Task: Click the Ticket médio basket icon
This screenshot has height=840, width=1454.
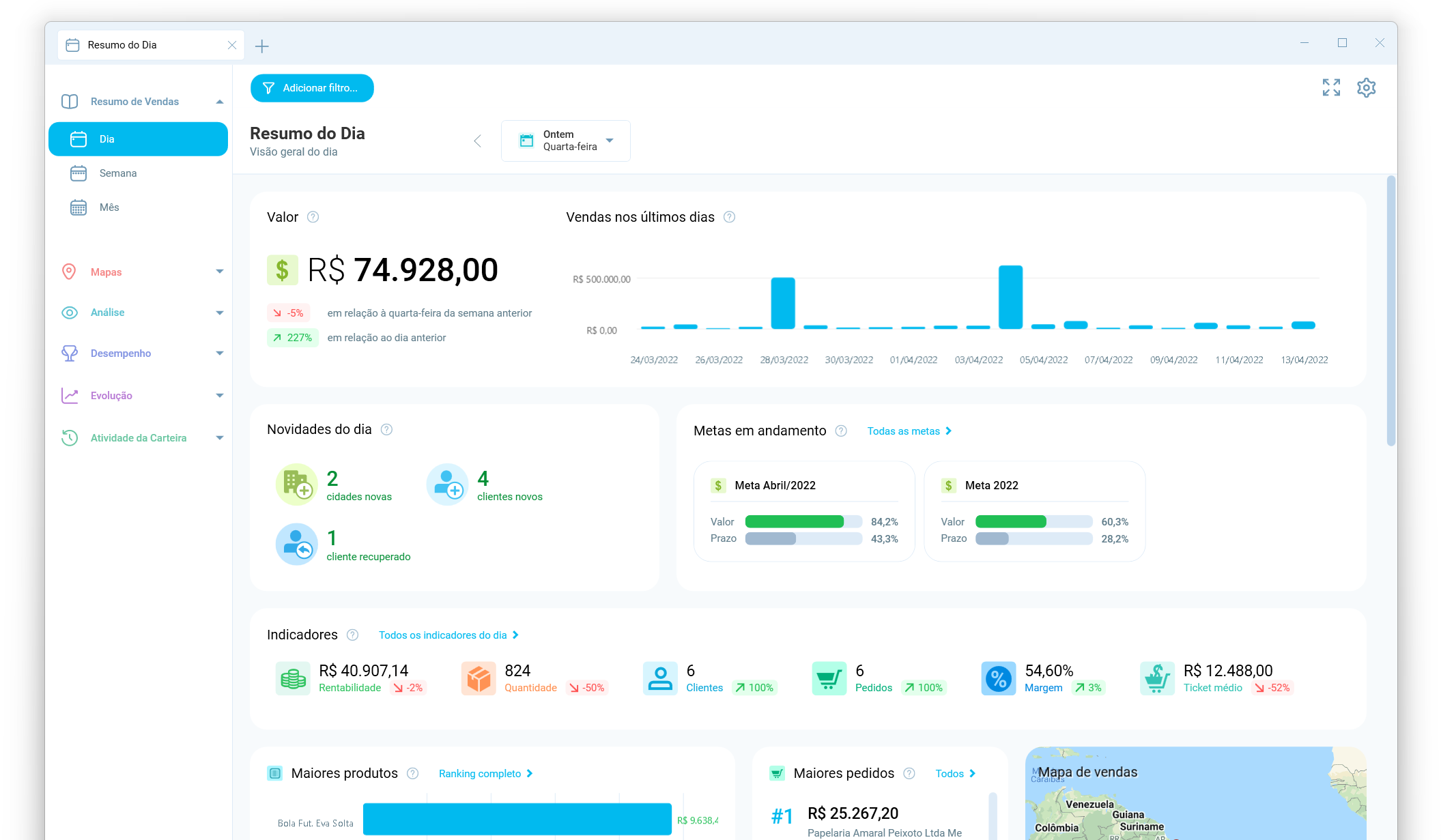Action: (x=1157, y=678)
